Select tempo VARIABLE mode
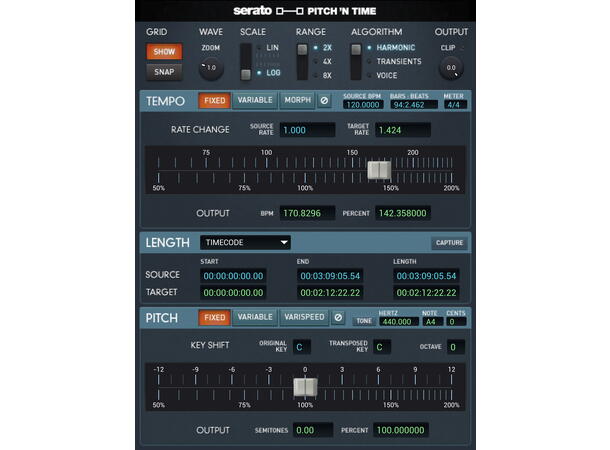 coord(255,100)
